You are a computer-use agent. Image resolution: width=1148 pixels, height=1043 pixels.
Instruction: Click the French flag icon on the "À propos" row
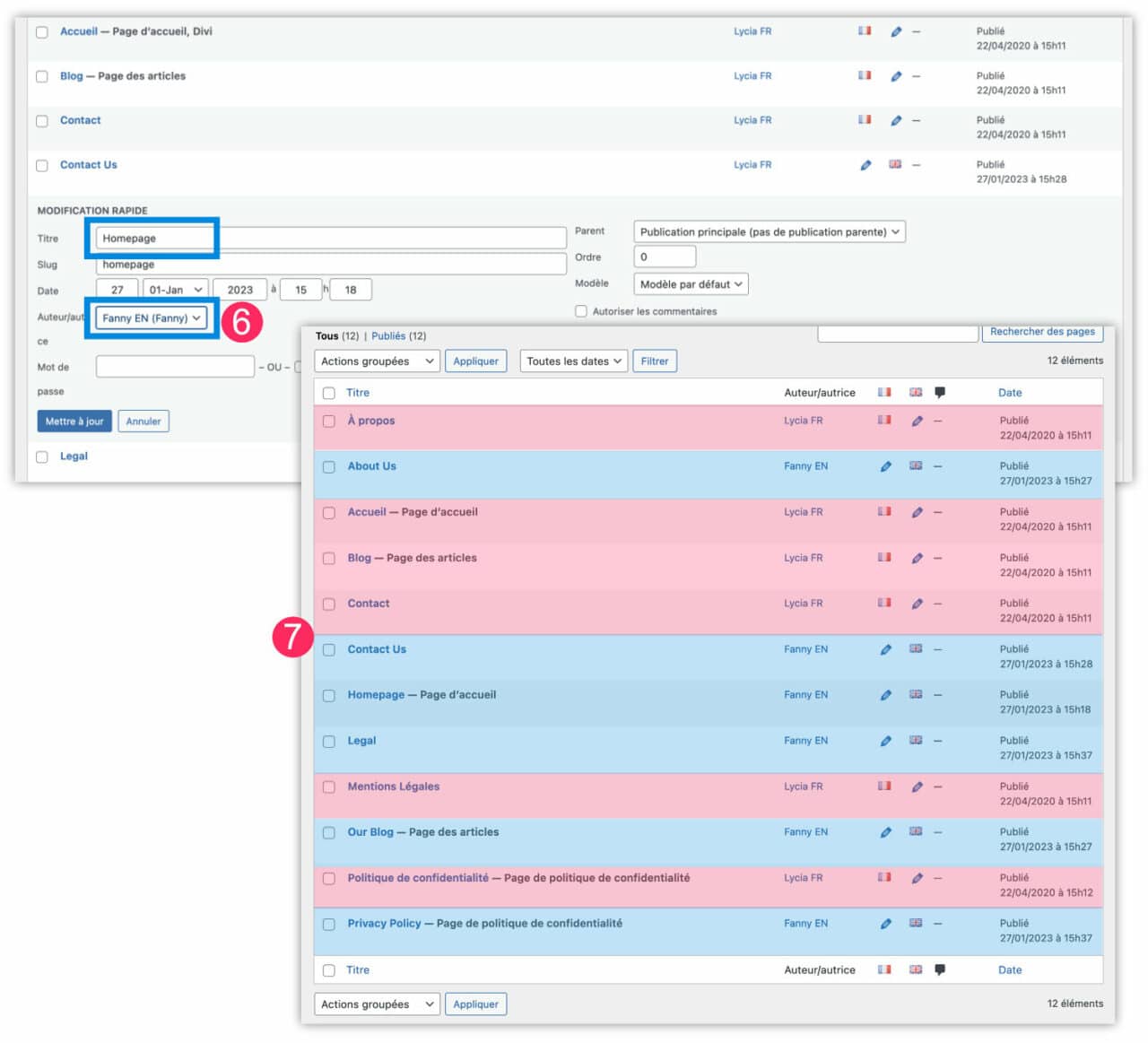pyautogui.click(x=884, y=420)
